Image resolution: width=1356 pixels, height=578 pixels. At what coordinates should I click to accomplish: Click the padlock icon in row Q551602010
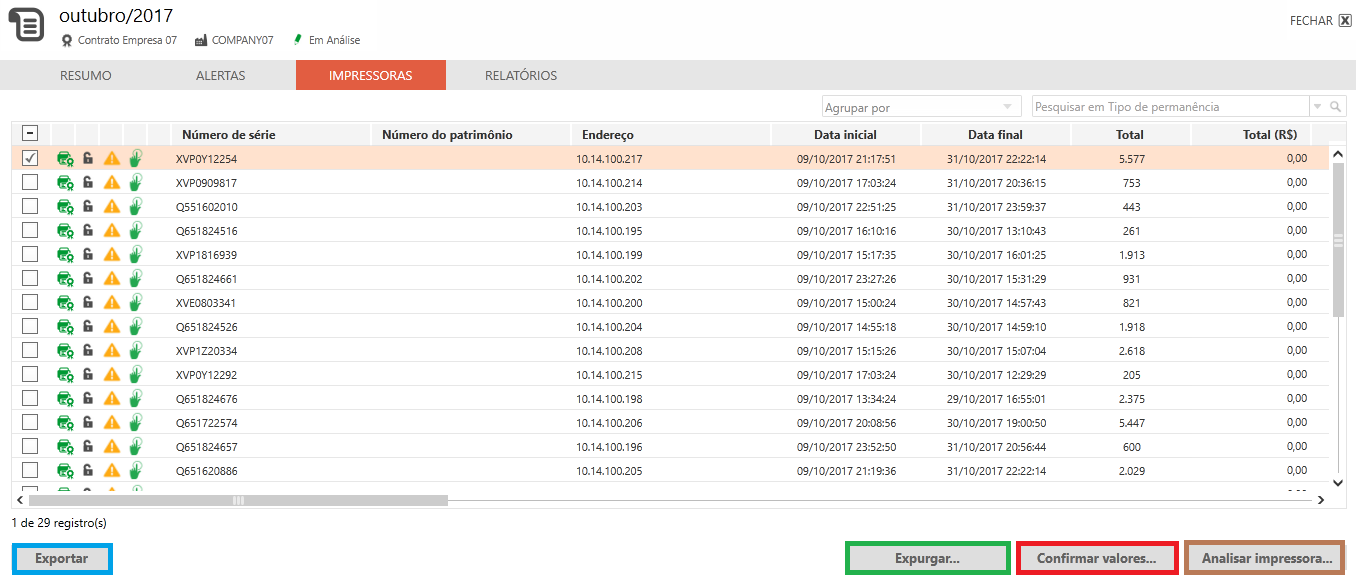tap(88, 206)
